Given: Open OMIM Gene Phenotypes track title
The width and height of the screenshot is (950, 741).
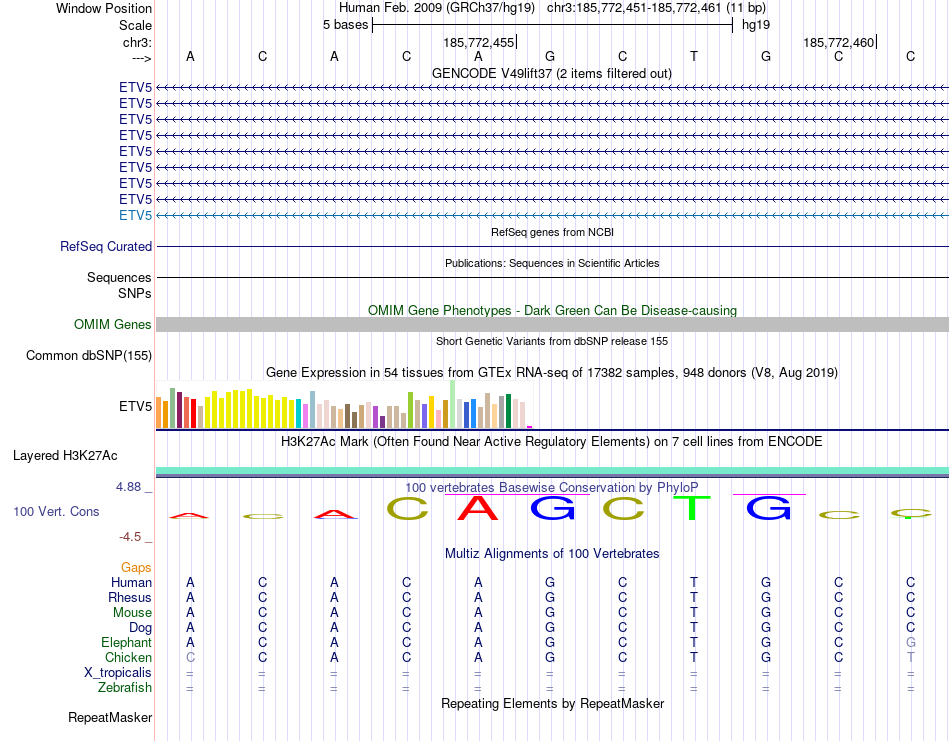Looking at the screenshot, I should (552, 310).
